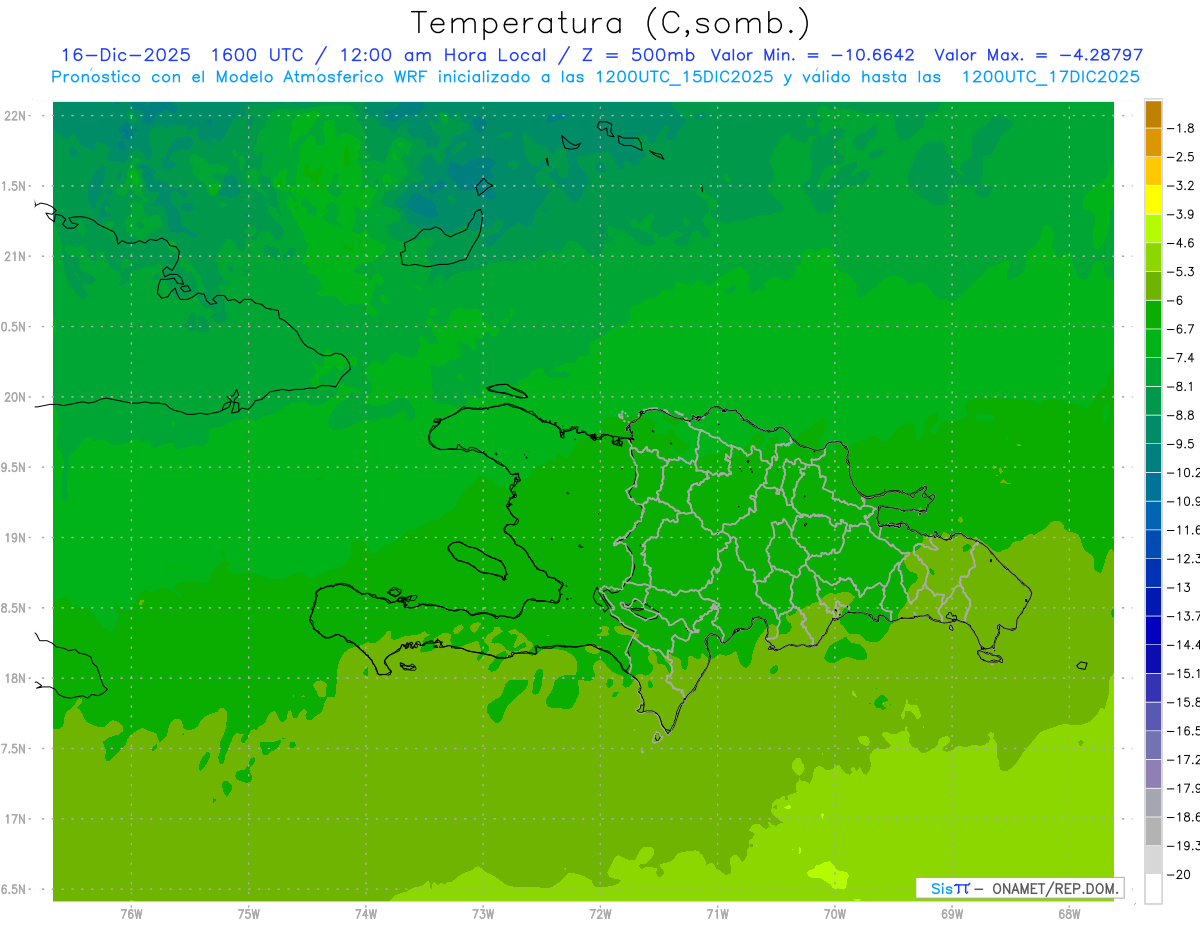This screenshot has width=1200, height=927.
Task: Pick the dark orange swatch above -1.8
Action: pyautogui.click(x=1153, y=114)
